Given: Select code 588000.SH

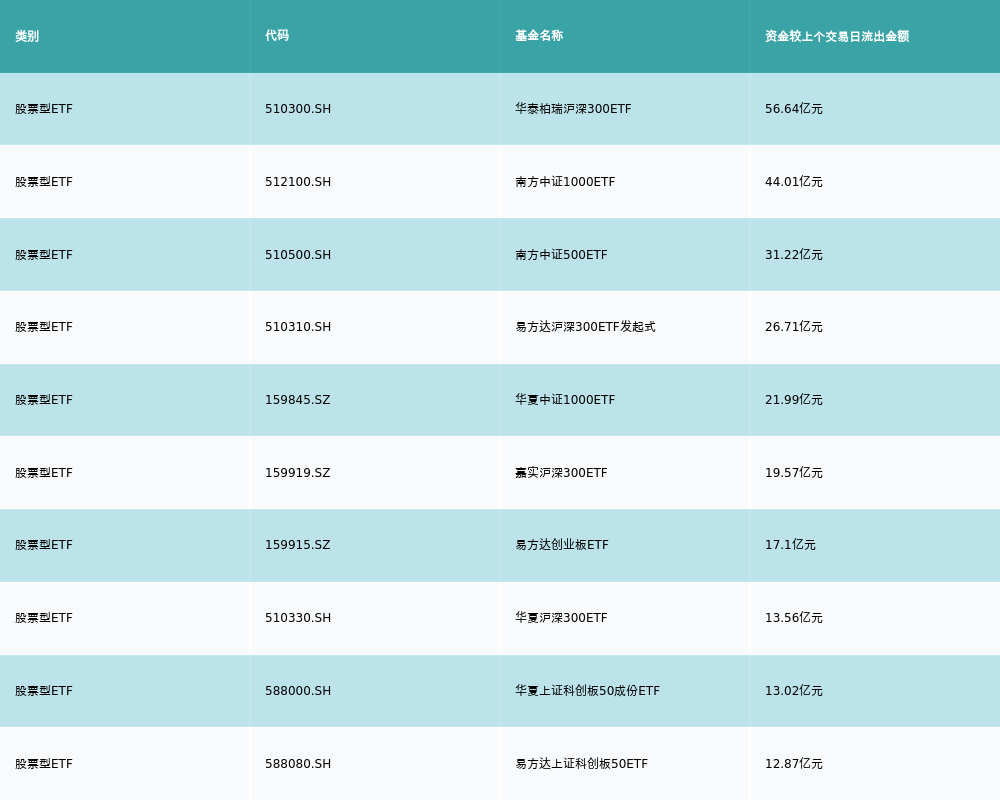Looking at the screenshot, I should tap(298, 691).
